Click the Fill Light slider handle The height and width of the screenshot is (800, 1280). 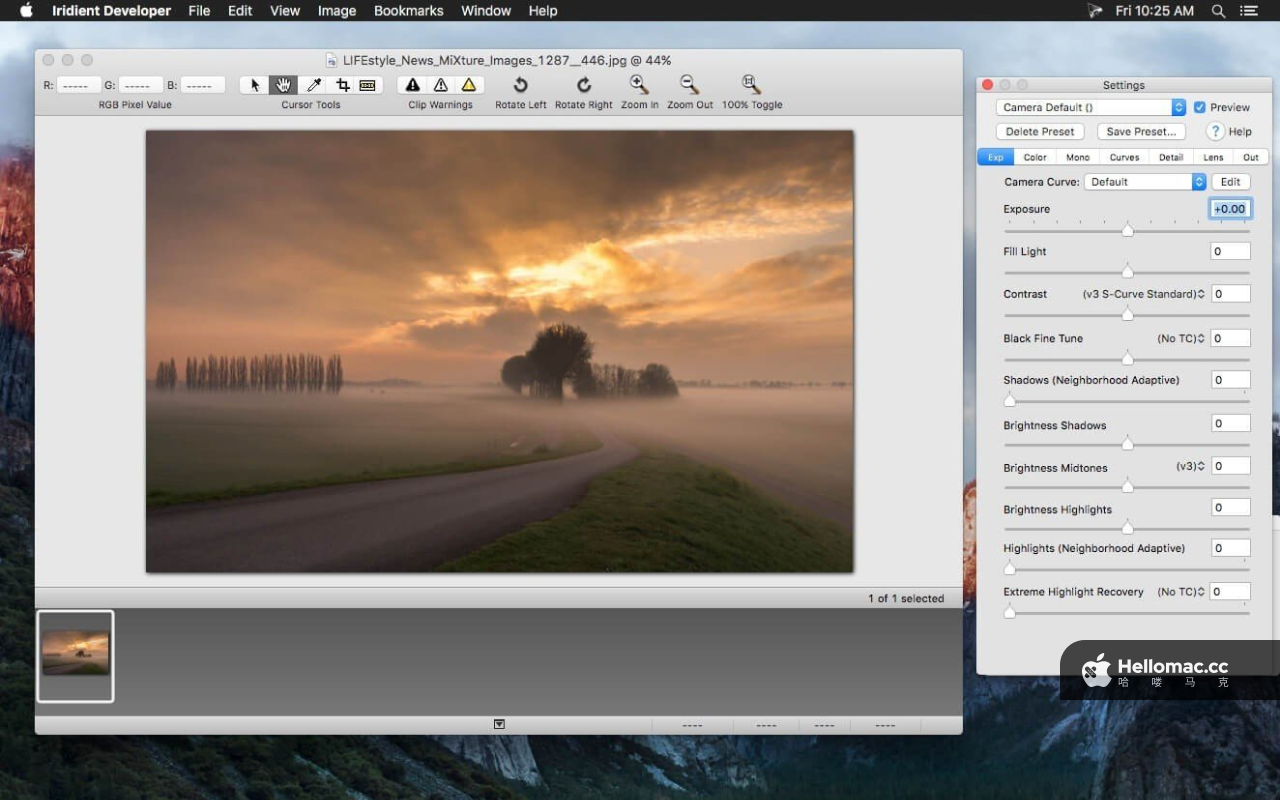(1127, 271)
